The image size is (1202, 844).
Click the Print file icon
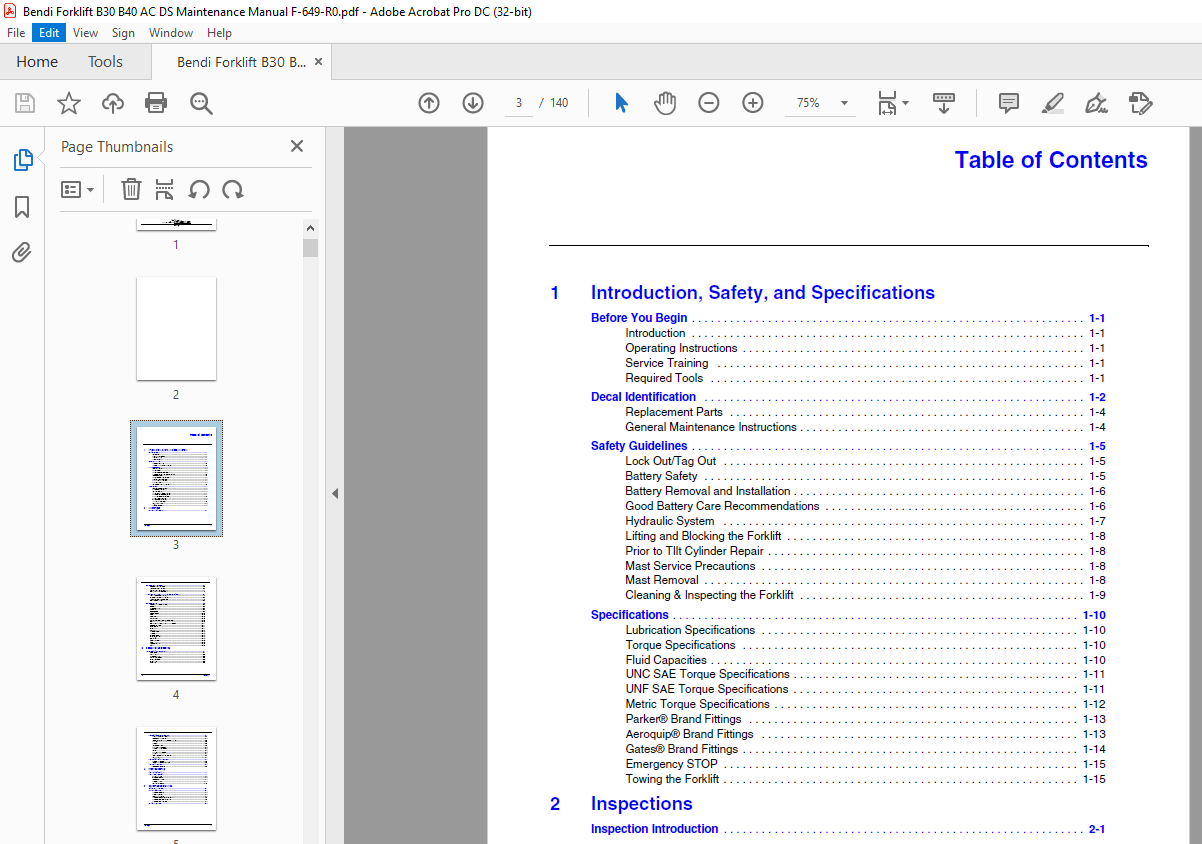point(156,103)
